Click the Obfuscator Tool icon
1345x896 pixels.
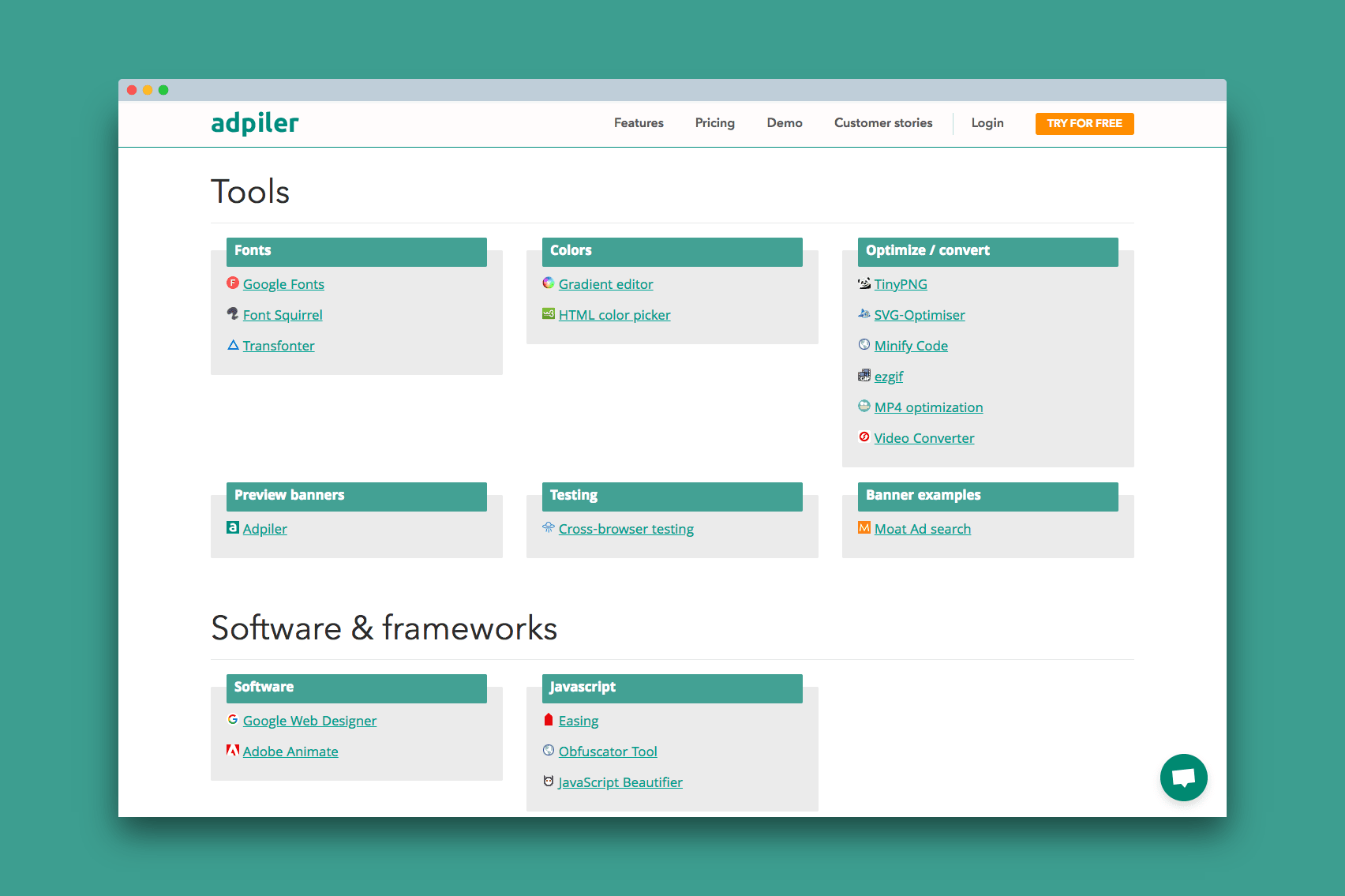coord(549,750)
